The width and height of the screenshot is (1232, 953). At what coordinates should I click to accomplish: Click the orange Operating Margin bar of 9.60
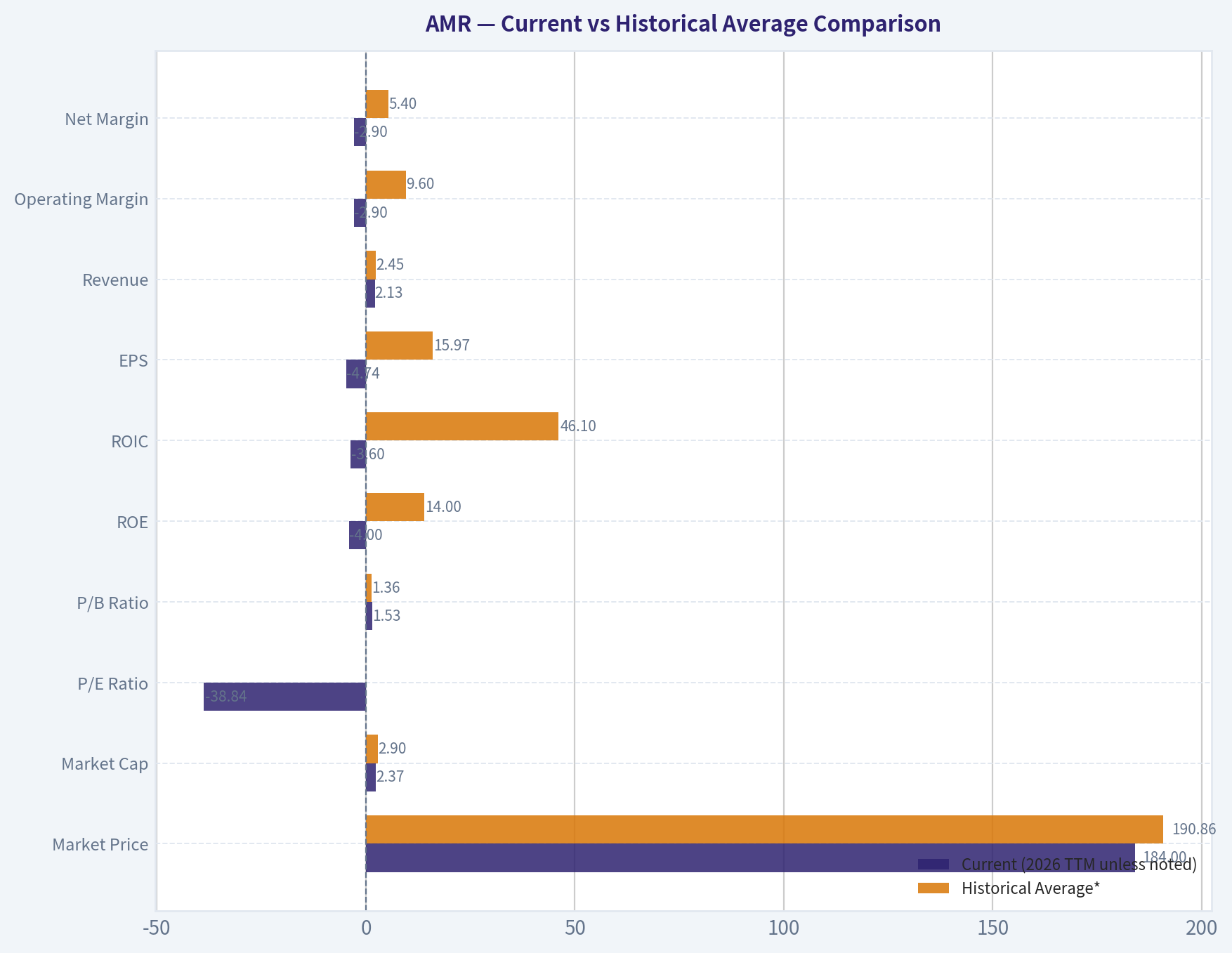386,185
